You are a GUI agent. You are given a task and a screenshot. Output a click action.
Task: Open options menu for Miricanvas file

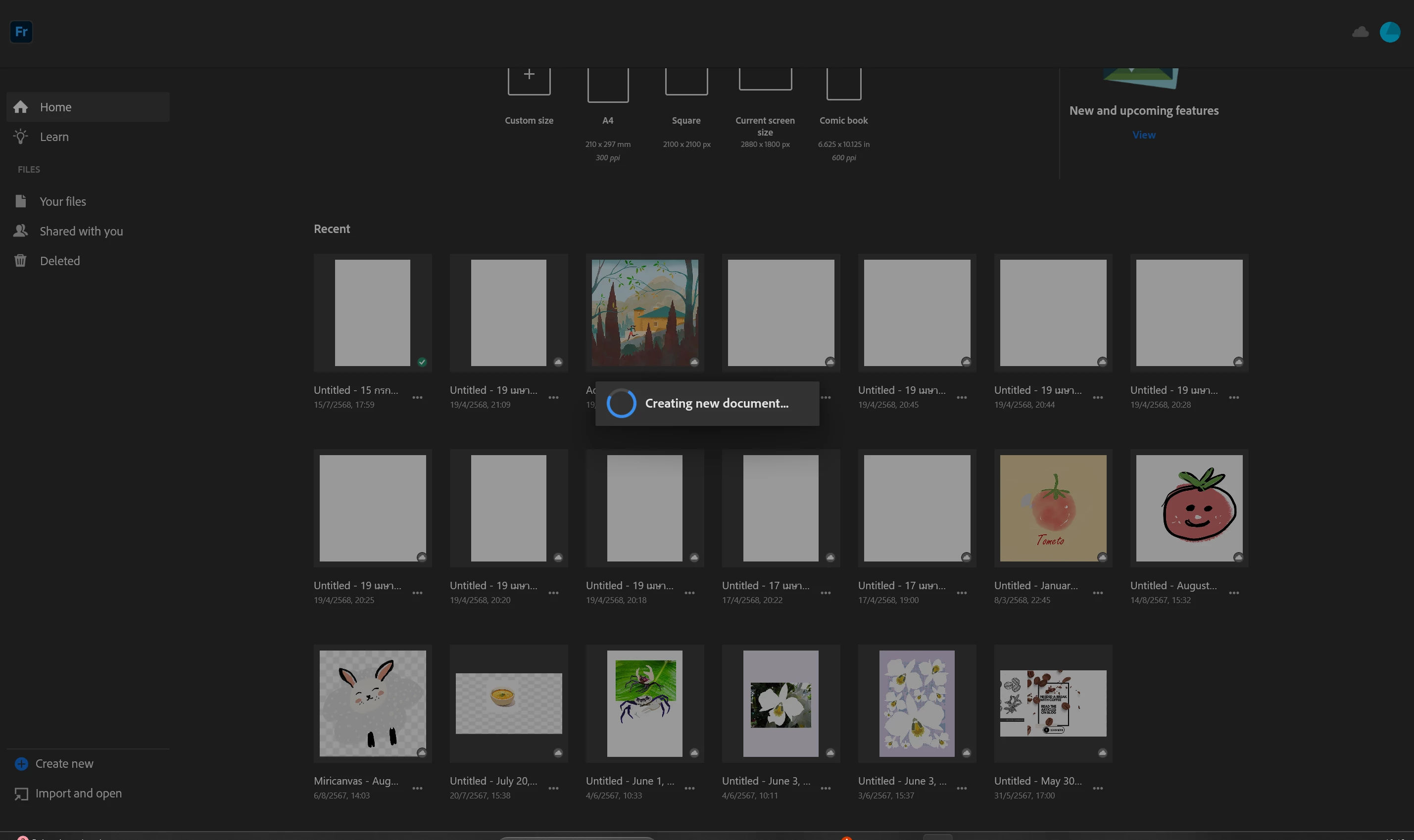(x=417, y=789)
